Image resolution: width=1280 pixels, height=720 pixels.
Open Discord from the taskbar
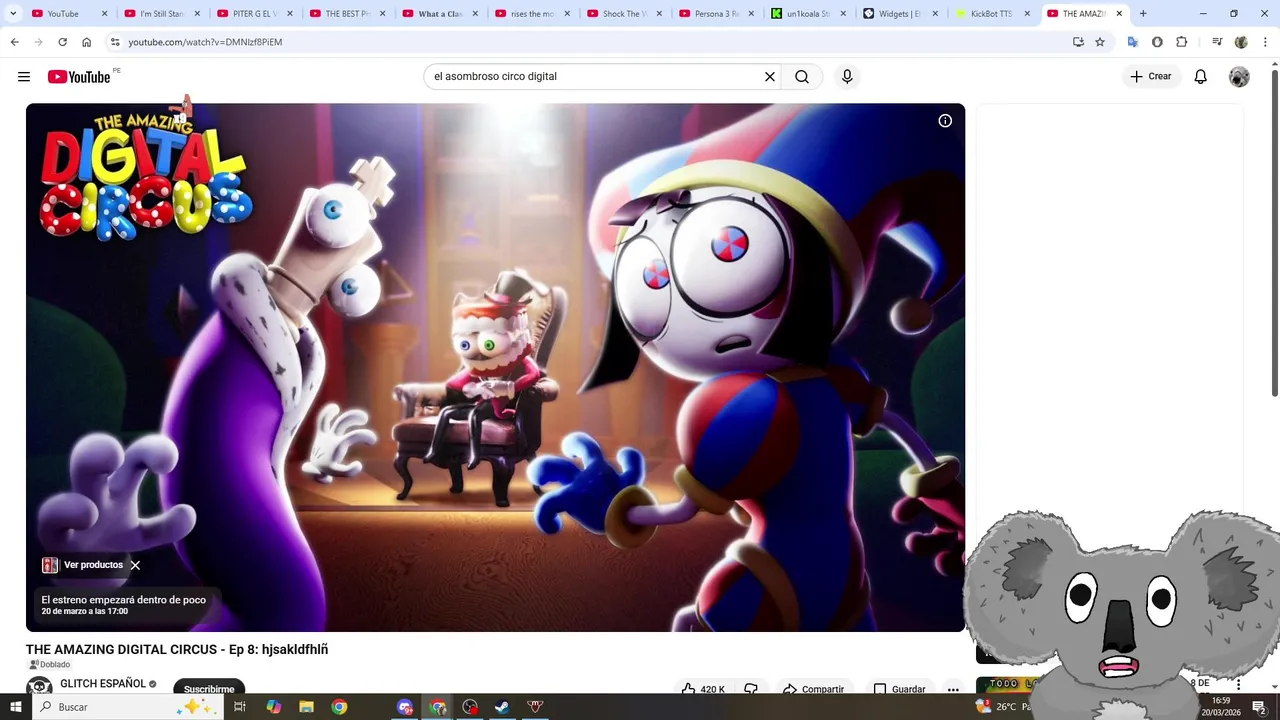pyautogui.click(x=404, y=707)
